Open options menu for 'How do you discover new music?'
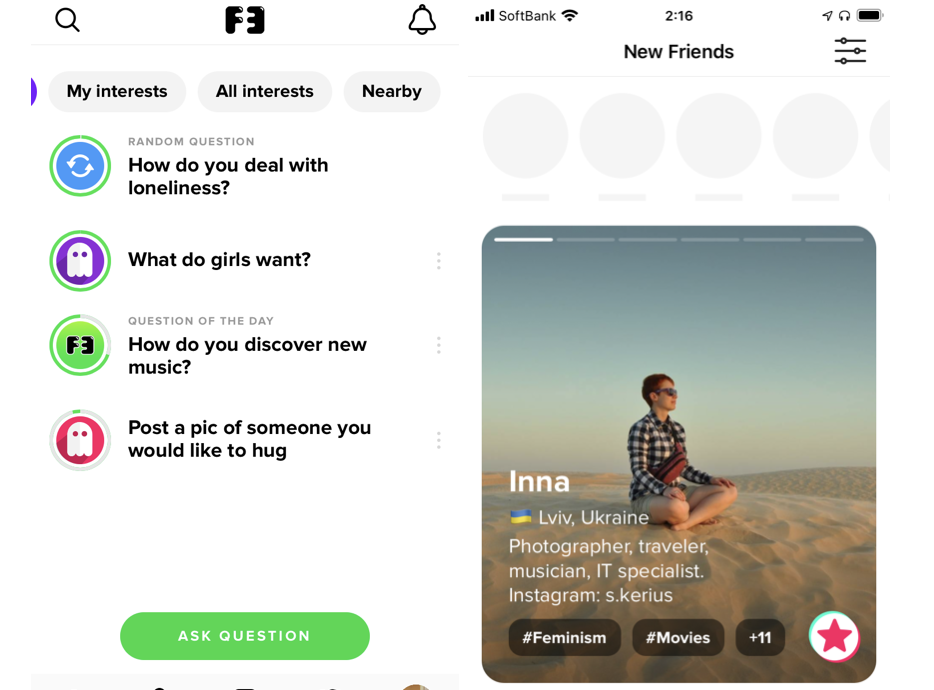Image resolution: width=934 pixels, height=690 pixels. [438, 345]
